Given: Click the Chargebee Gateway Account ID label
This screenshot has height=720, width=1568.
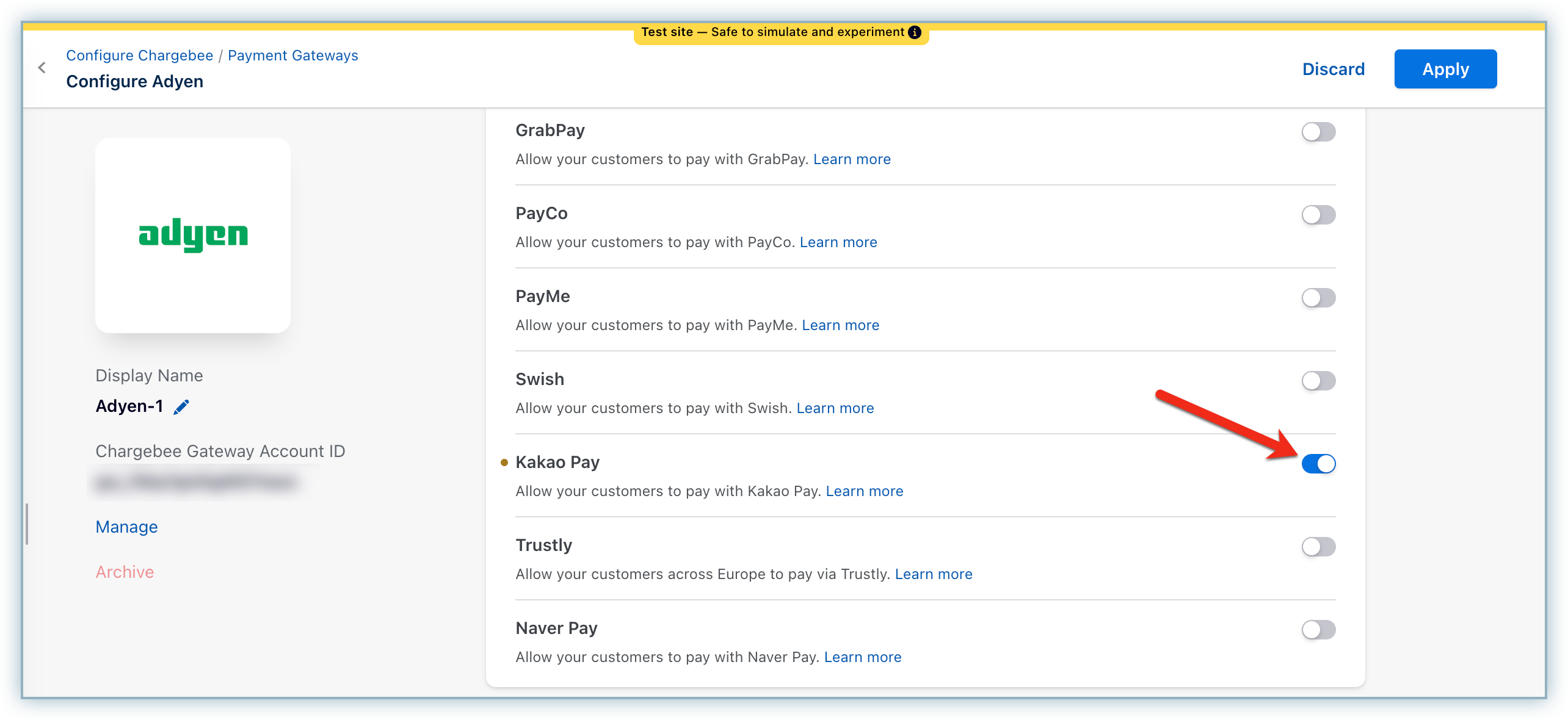Looking at the screenshot, I should [x=220, y=451].
